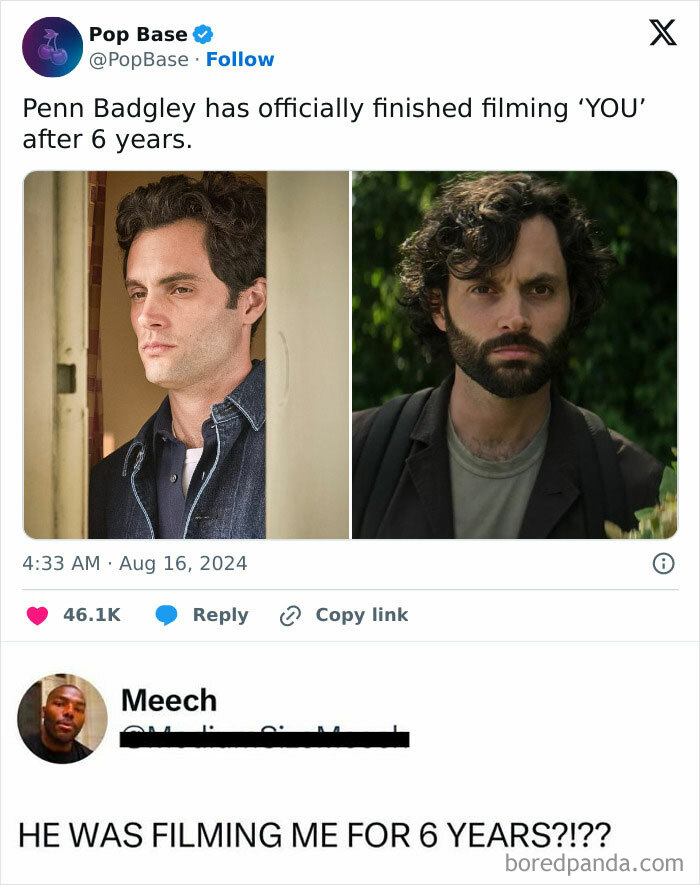Open the right photo of bearded man
The image size is (700, 885).
click(514, 354)
